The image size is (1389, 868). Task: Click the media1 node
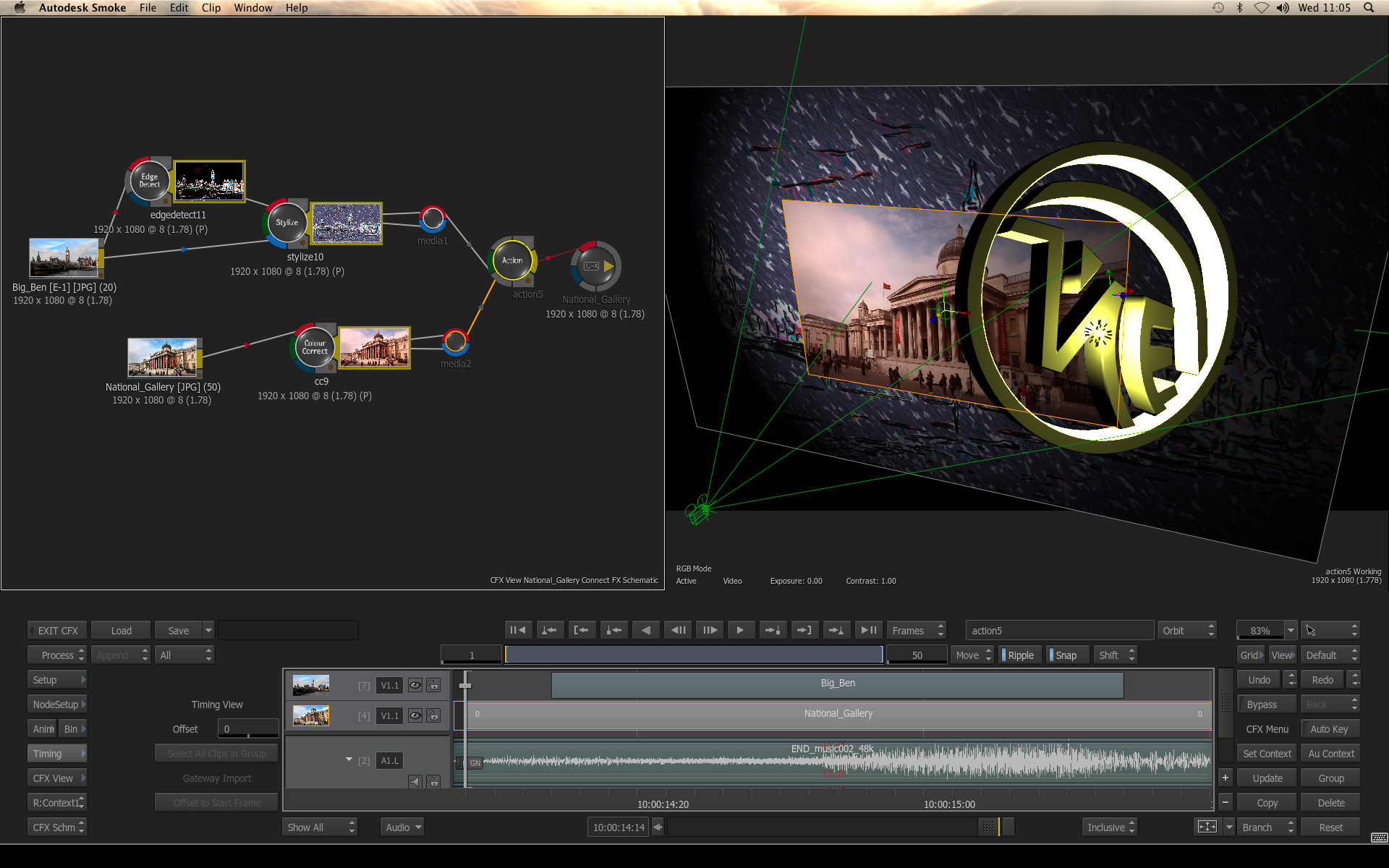[433, 218]
